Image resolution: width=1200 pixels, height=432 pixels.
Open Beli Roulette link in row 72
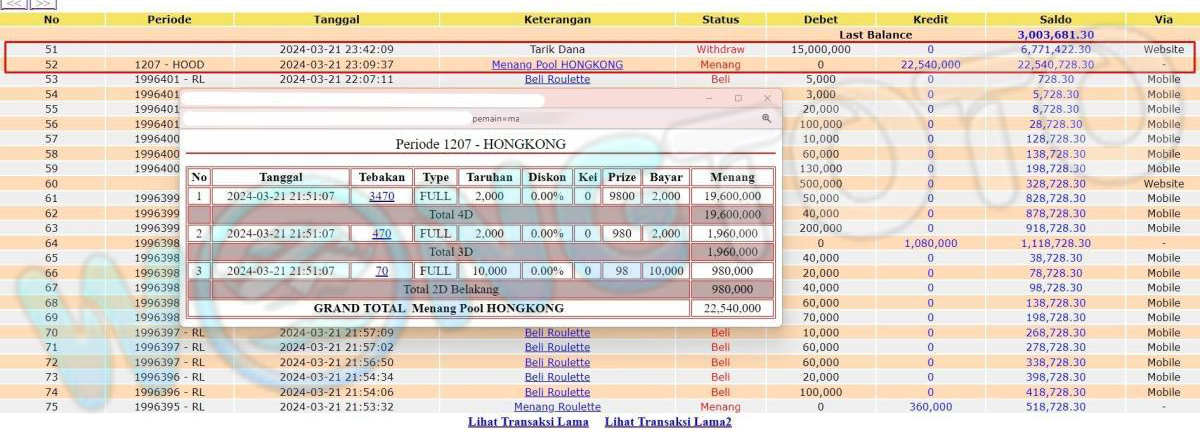pyautogui.click(x=557, y=362)
